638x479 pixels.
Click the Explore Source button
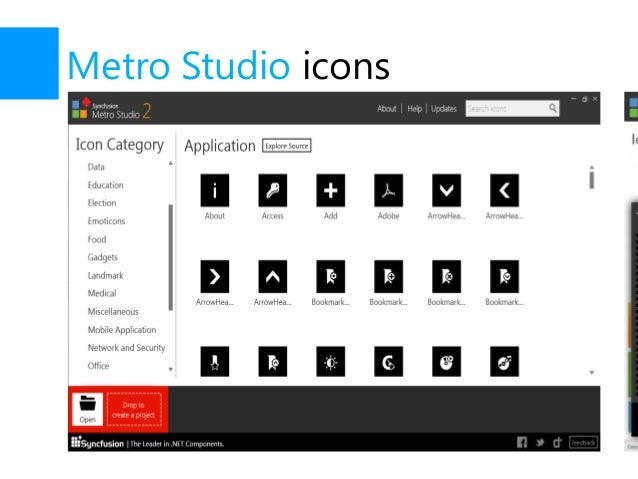(x=286, y=146)
